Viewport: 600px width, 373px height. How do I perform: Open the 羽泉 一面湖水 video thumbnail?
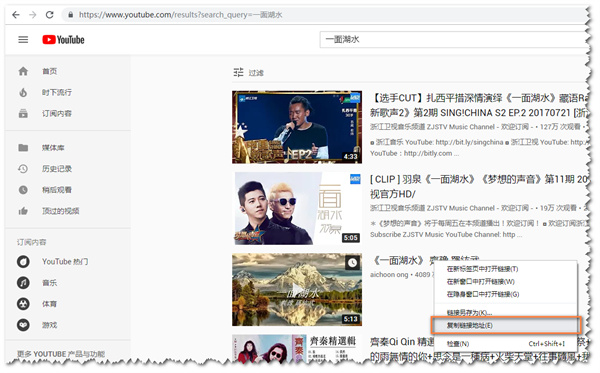[x=297, y=208]
